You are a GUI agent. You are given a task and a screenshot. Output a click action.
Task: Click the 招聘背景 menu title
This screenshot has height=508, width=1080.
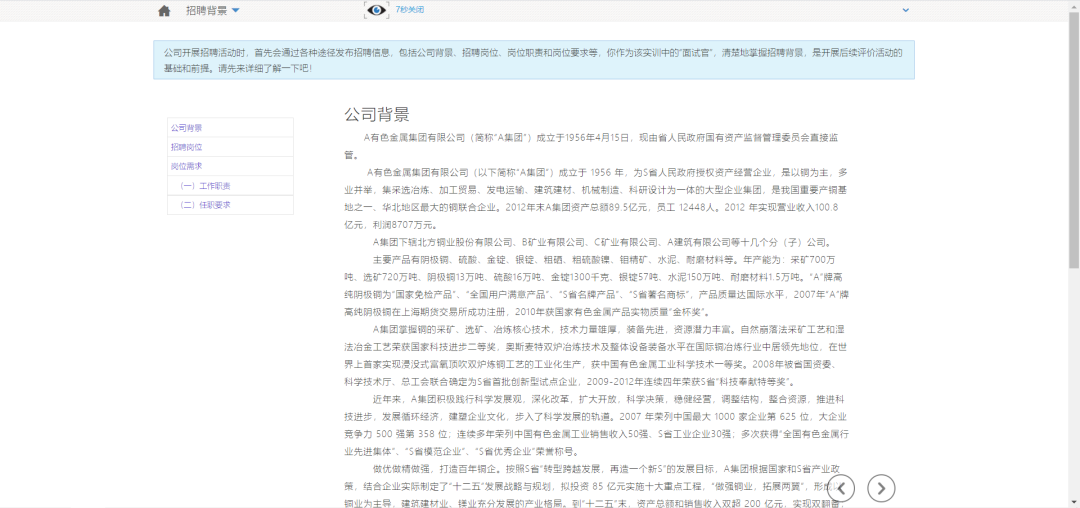point(204,11)
